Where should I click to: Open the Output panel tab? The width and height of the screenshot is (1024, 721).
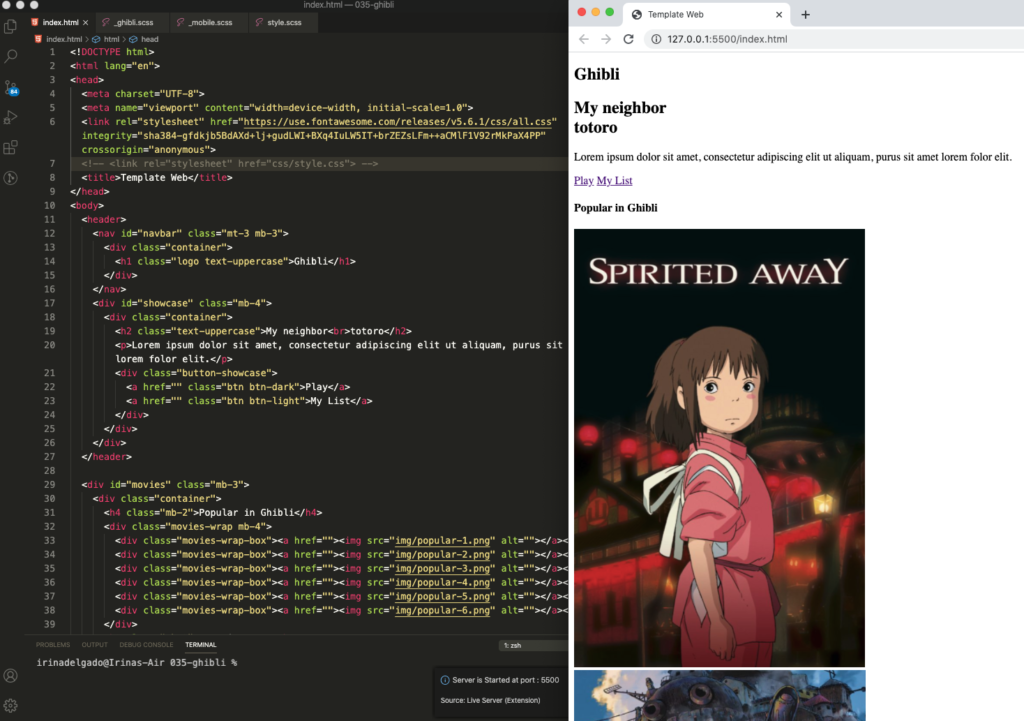[95, 645]
